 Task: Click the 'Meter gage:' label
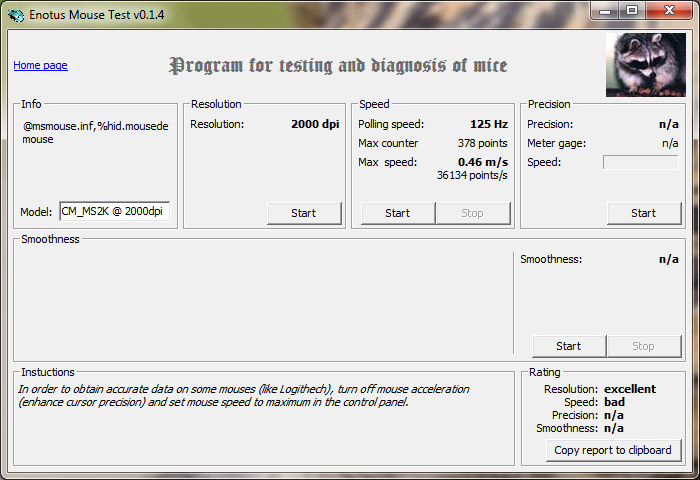tap(556, 143)
